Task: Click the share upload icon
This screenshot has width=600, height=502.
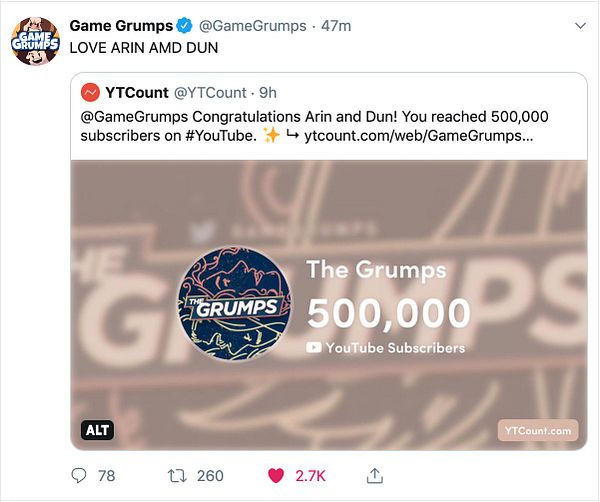Action: (x=375, y=476)
